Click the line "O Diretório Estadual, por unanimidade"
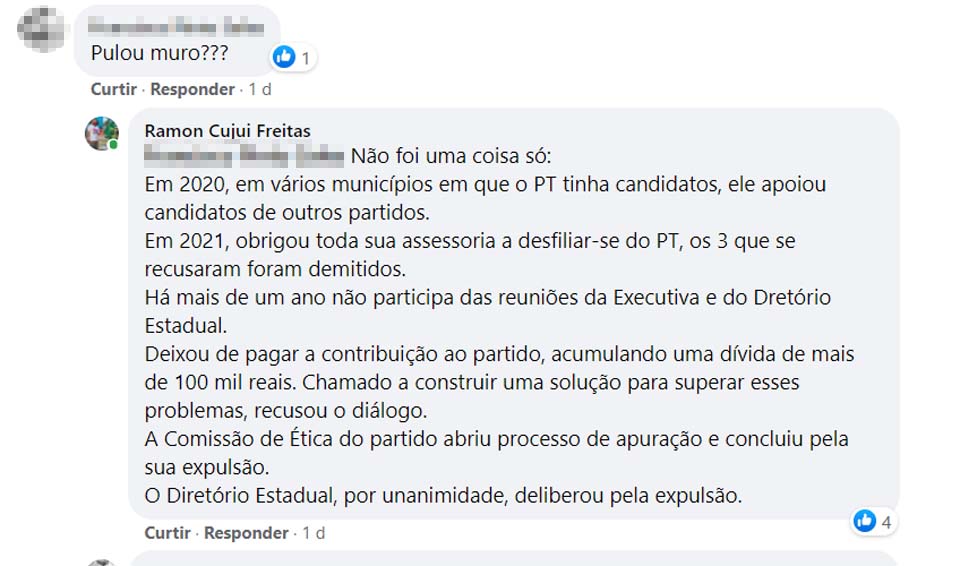This screenshot has width=960, height=566. [x=443, y=495]
